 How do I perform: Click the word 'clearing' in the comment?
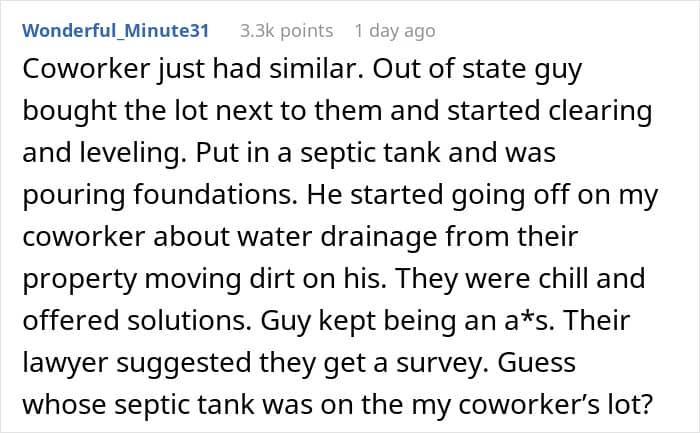600,112
